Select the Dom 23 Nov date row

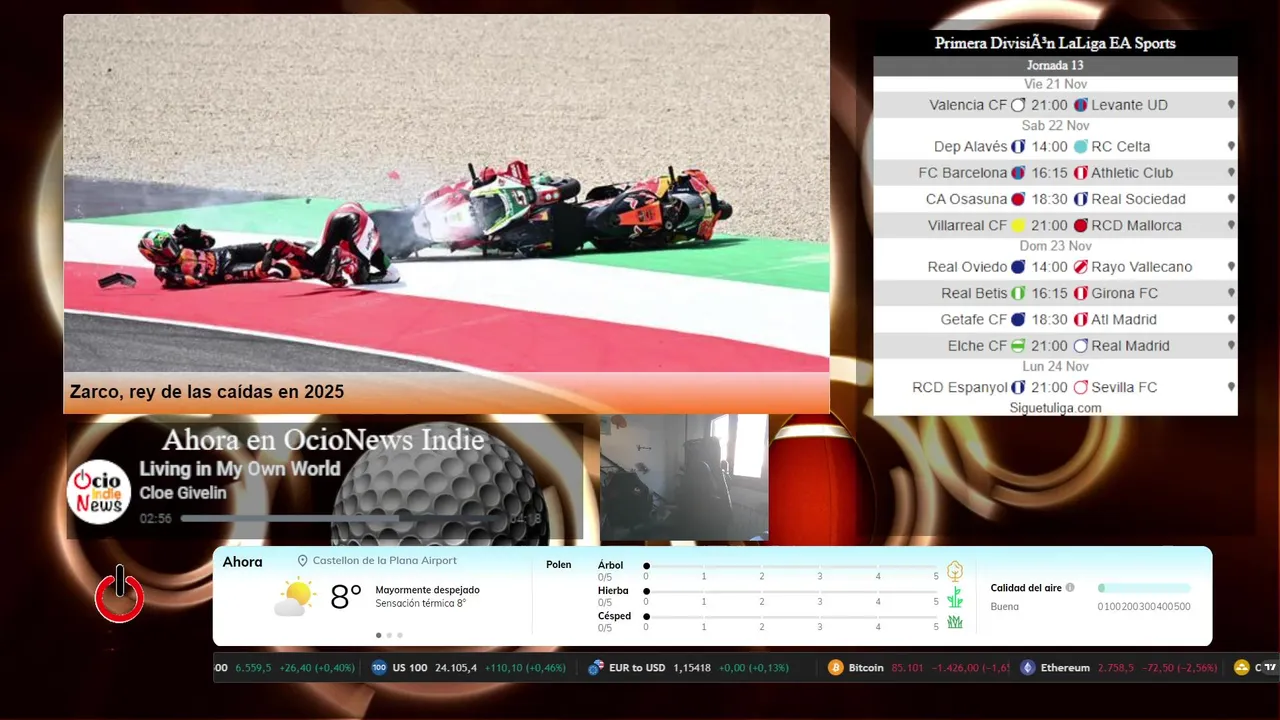click(1055, 246)
